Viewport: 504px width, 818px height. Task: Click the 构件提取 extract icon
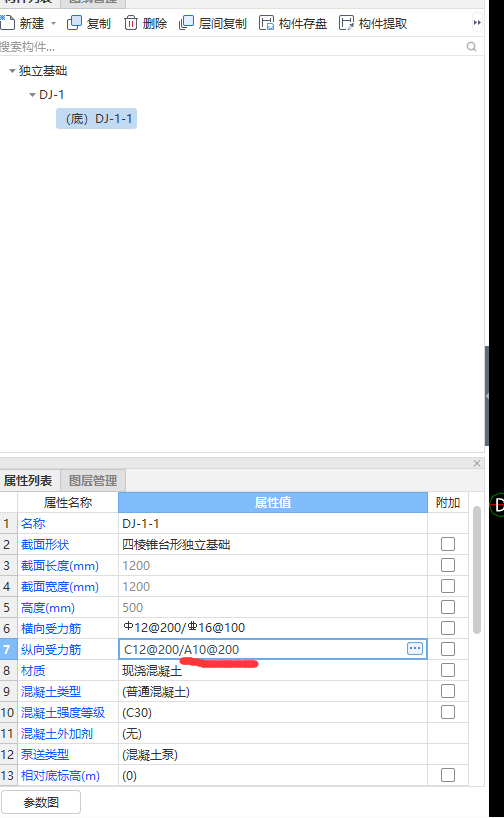point(346,23)
